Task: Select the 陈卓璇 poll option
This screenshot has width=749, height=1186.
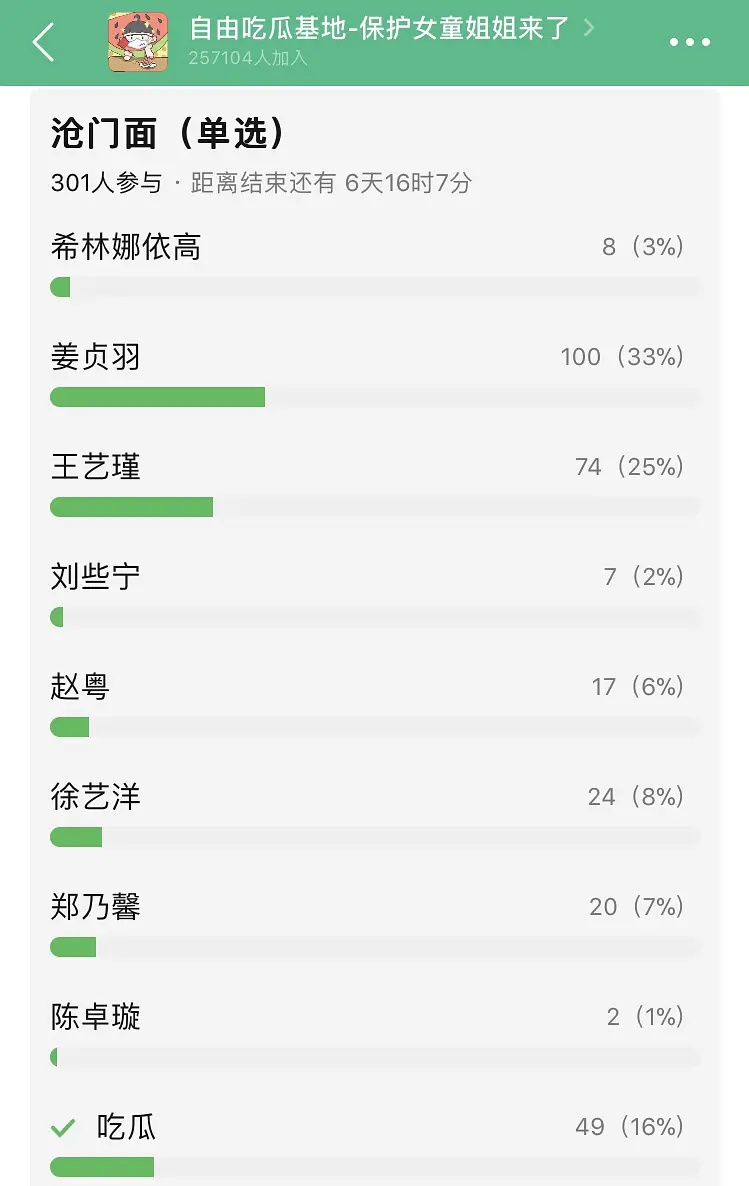Action: pos(374,1035)
